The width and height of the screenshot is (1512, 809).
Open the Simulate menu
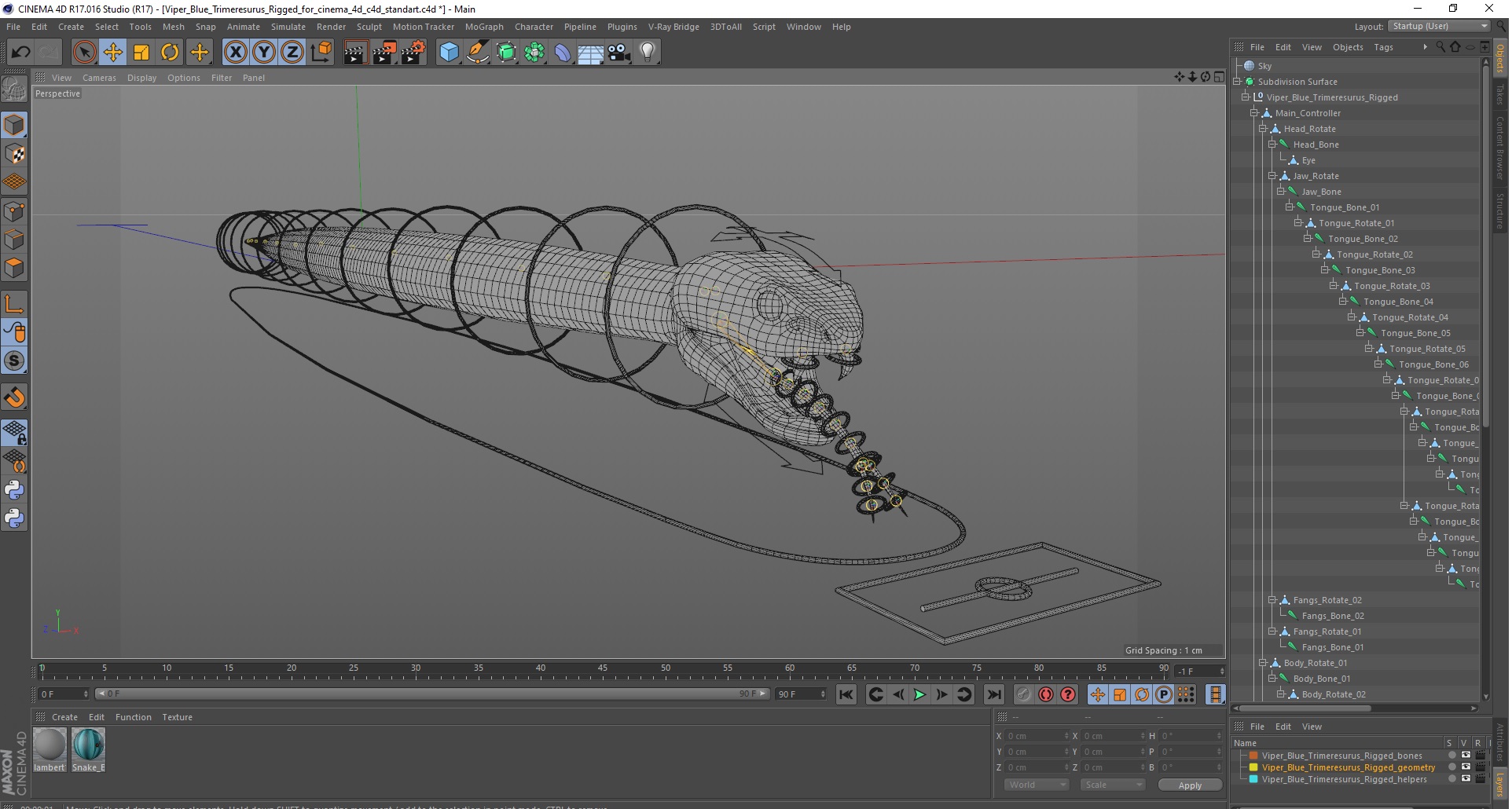tap(288, 27)
